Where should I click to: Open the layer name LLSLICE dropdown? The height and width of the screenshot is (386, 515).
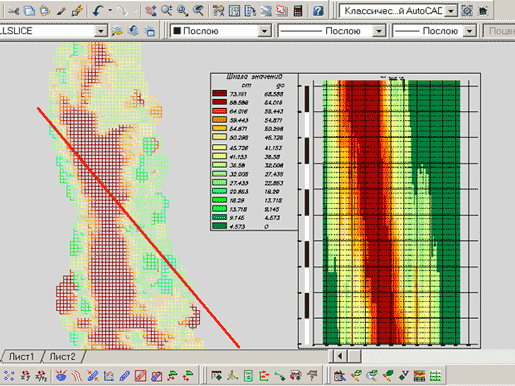click(x=100, y=31)
